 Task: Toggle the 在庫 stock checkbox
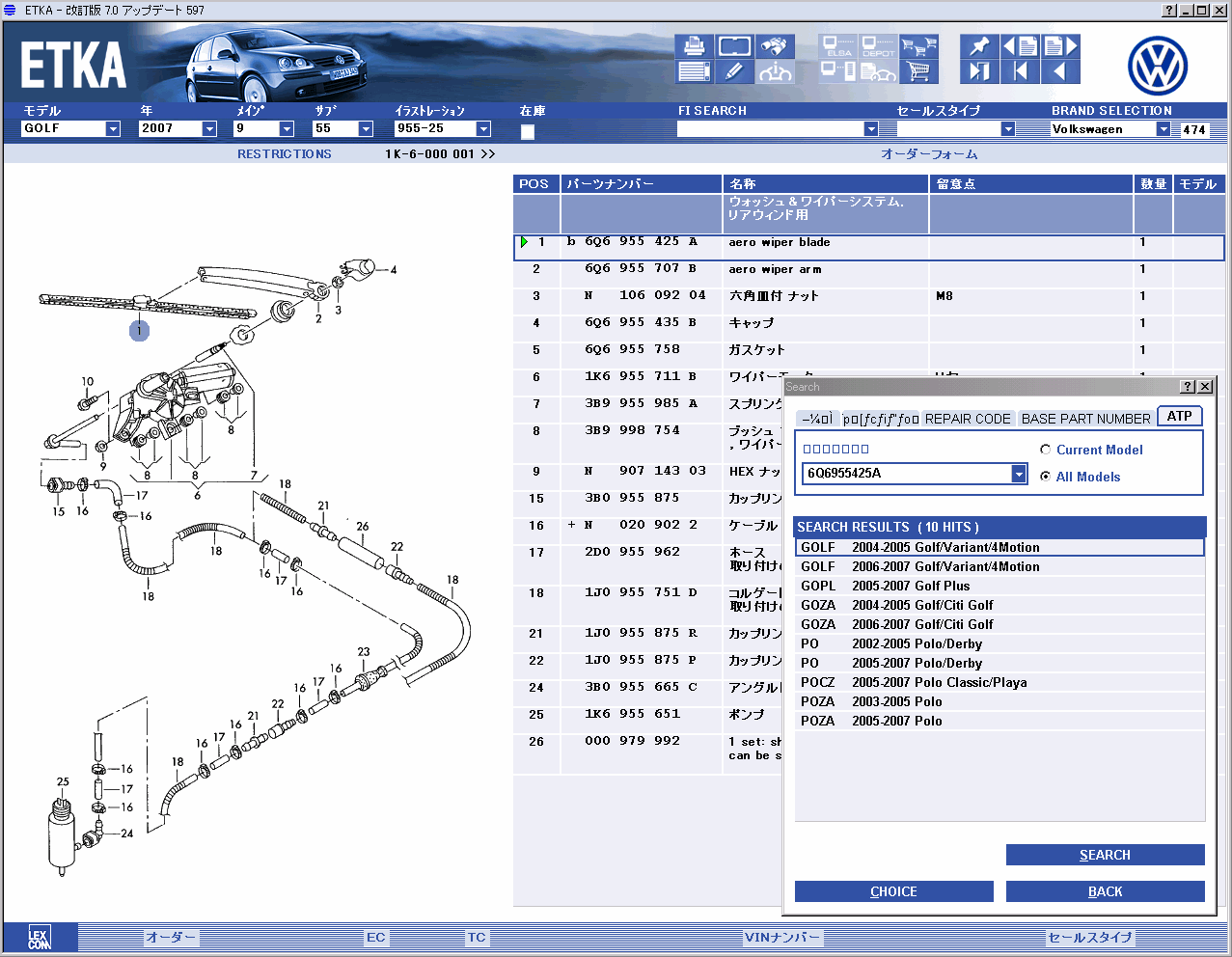click(x=528, y=132)
